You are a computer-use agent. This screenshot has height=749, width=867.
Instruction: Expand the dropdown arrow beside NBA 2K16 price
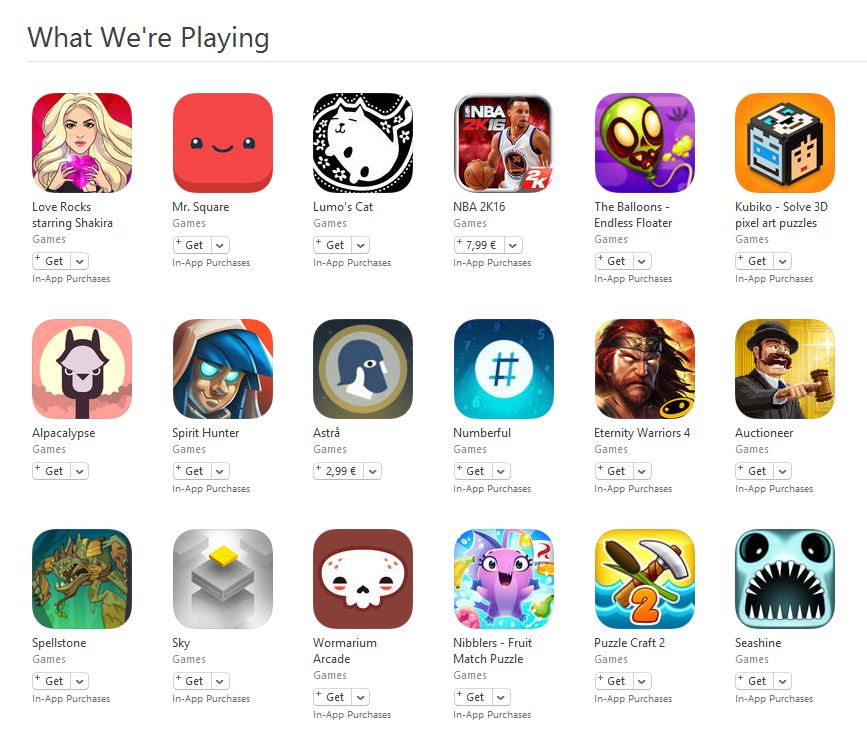tap(513, 245)
